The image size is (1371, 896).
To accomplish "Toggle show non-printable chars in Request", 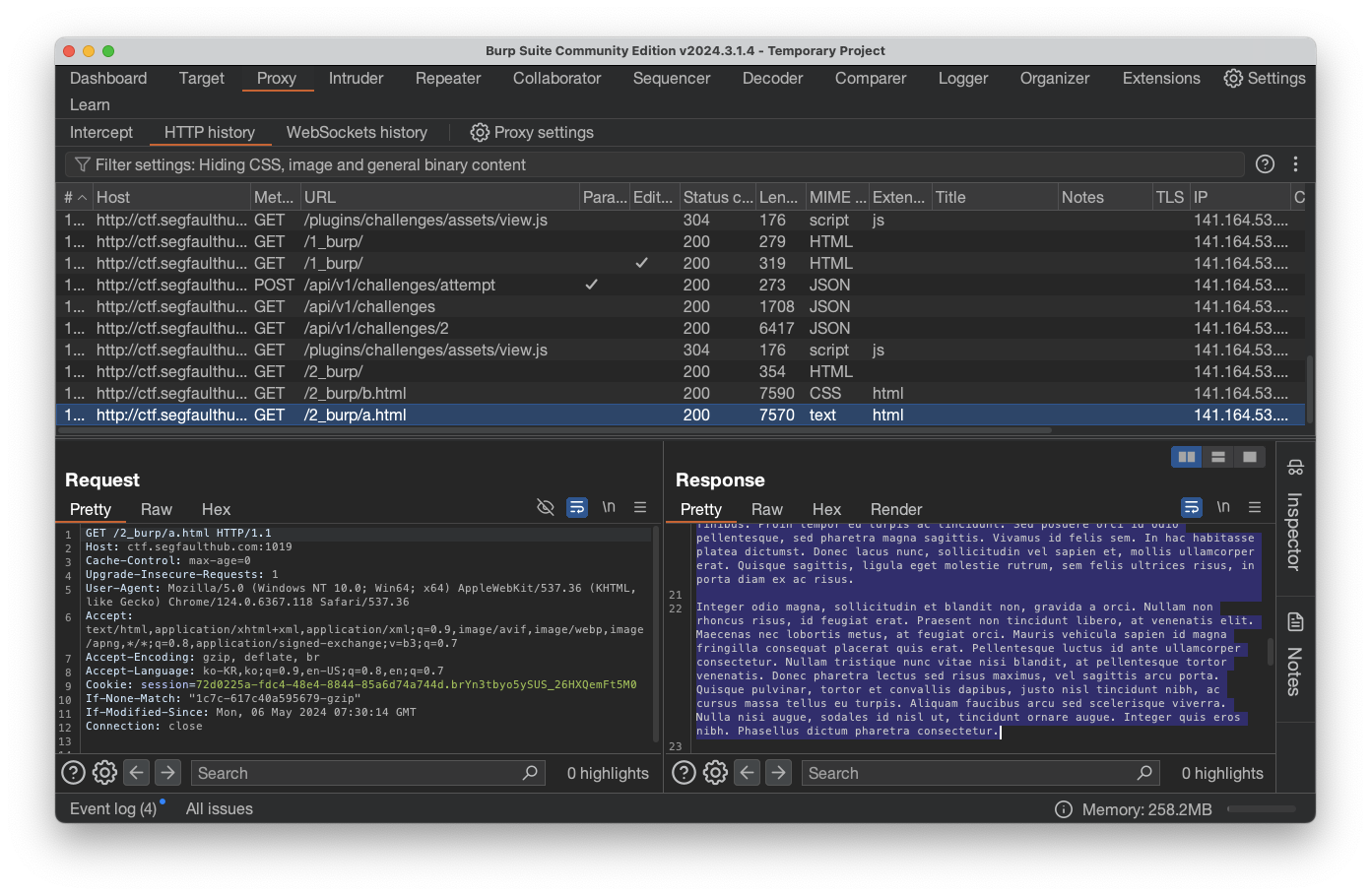I will (x=609, y=507).
